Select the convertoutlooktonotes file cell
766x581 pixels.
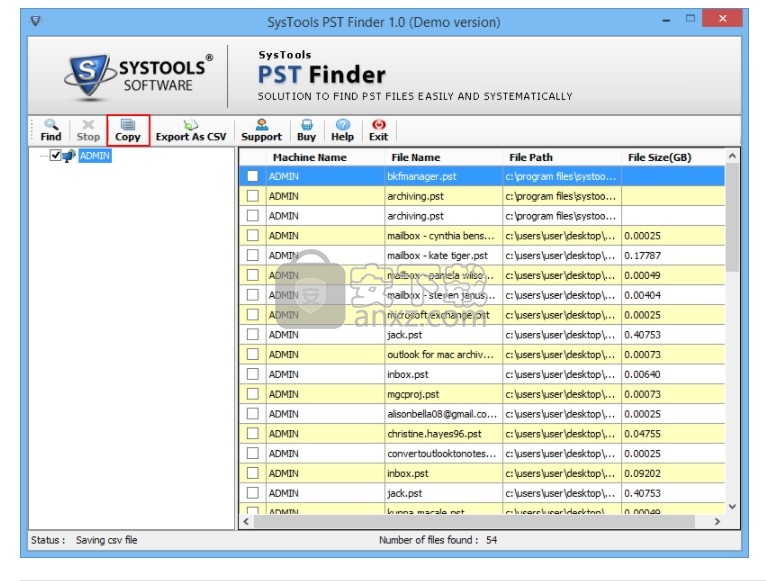444,453
